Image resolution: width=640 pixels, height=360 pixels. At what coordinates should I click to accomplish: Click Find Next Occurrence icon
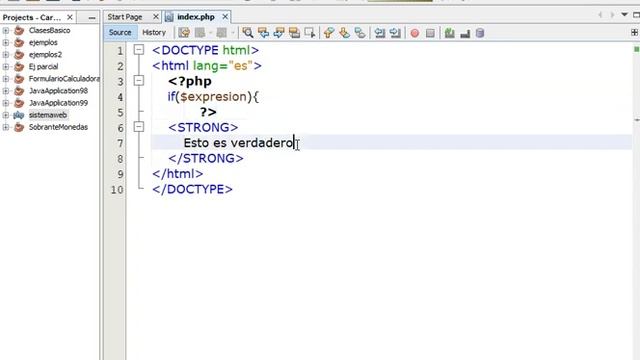pos(279,33)
